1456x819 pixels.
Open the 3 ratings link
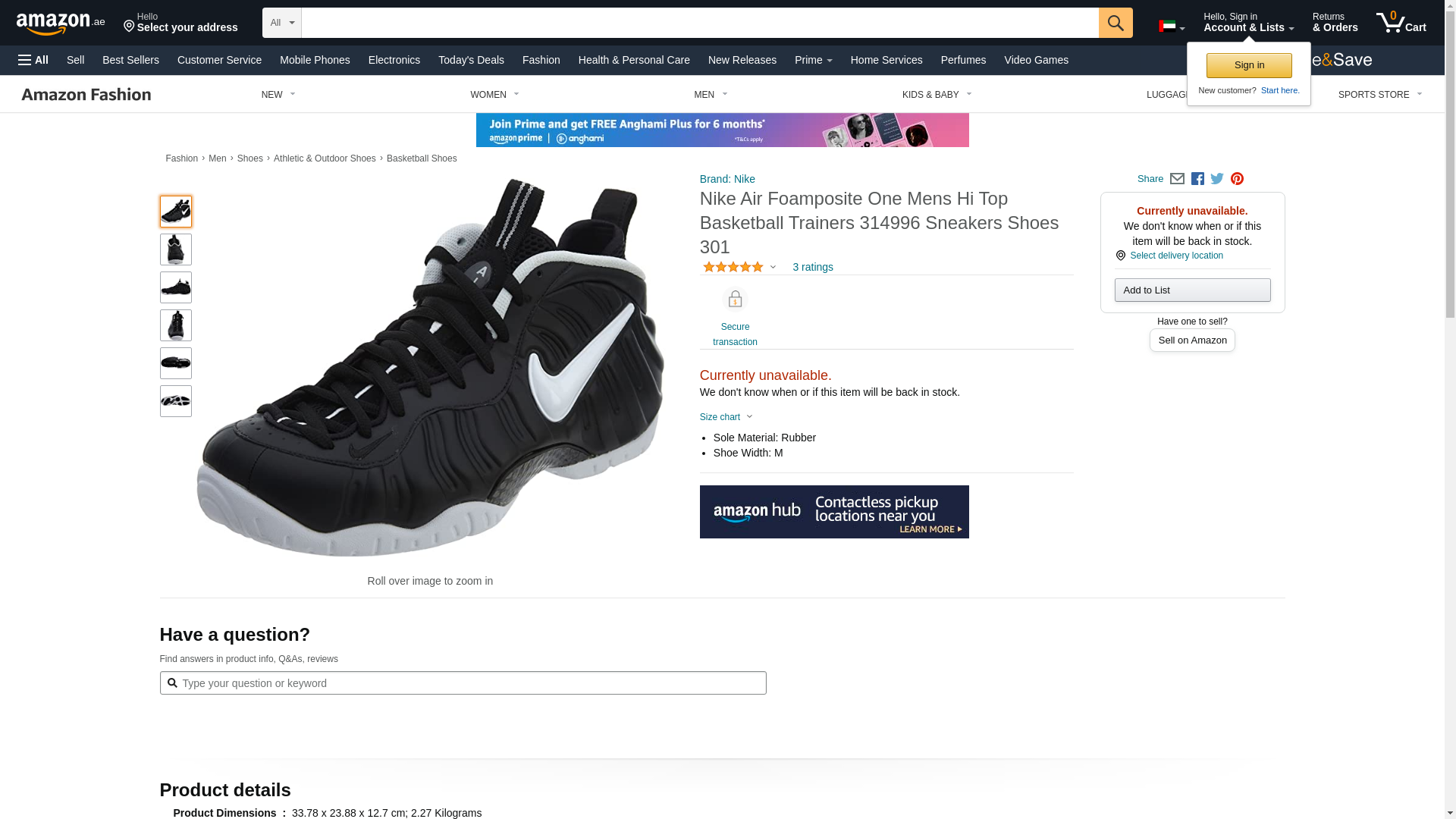(x=813, y=267)
